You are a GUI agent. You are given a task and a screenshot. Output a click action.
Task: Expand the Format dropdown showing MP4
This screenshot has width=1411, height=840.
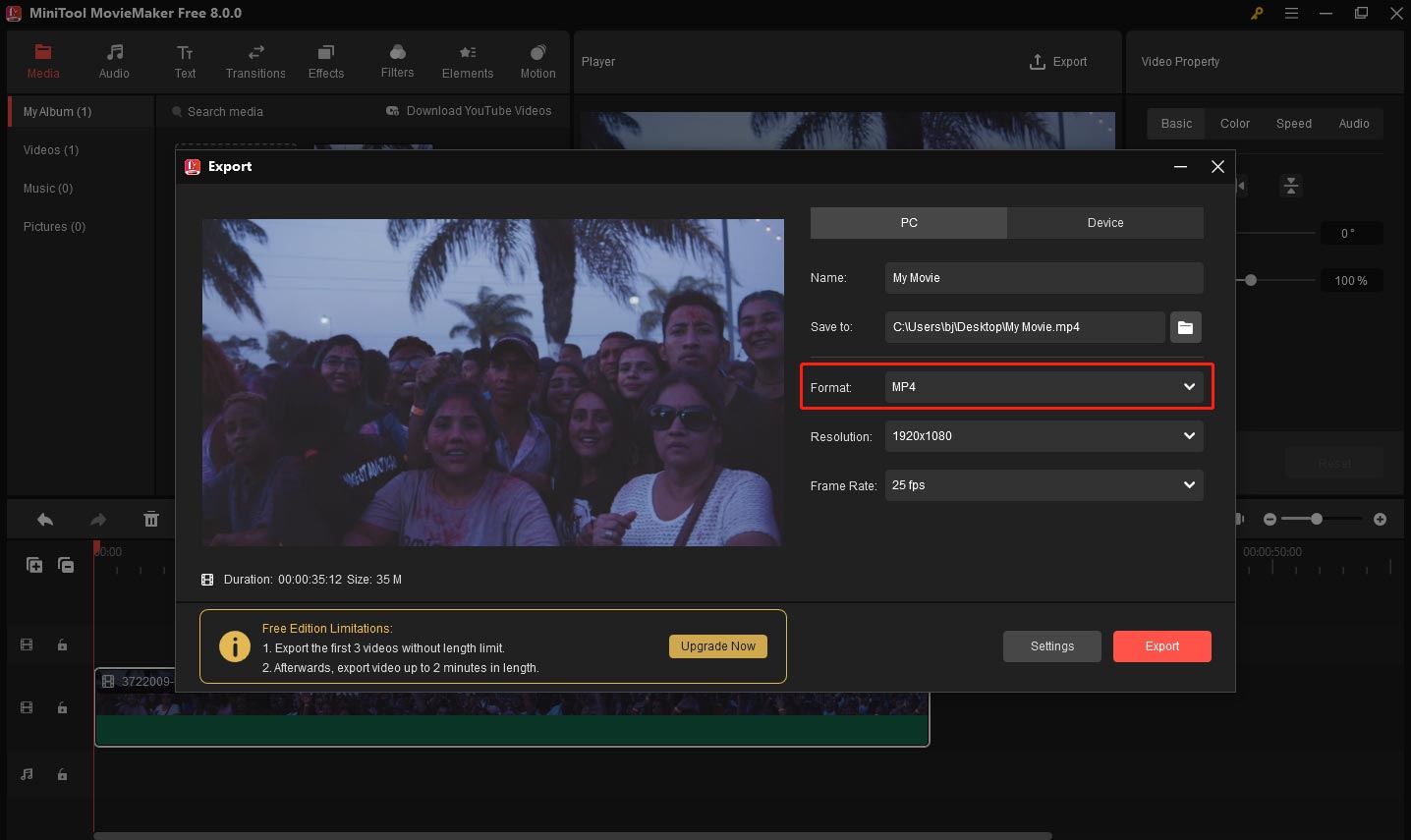[x=1044, y=387]
